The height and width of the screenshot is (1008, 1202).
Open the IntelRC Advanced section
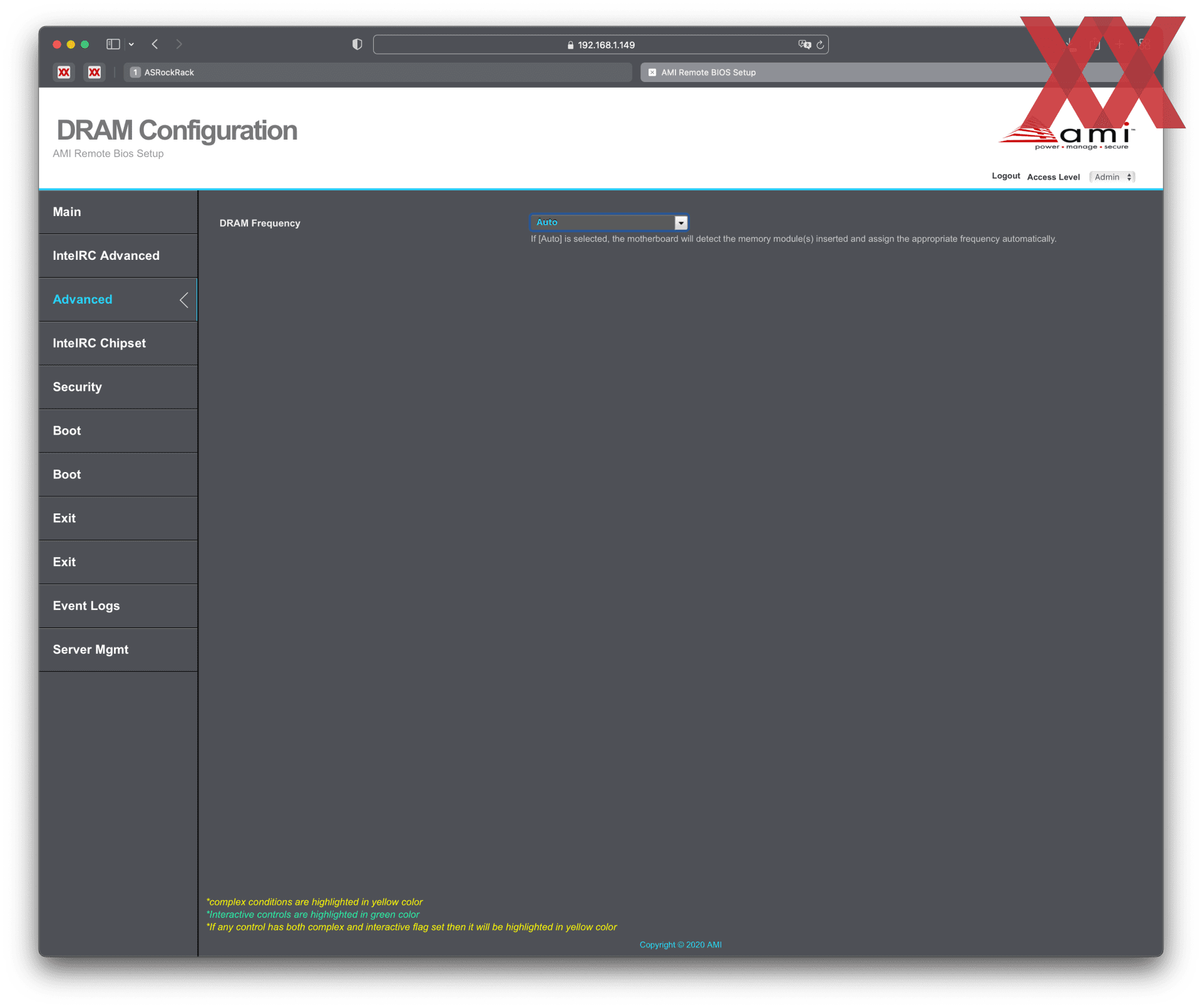[118, 256]
